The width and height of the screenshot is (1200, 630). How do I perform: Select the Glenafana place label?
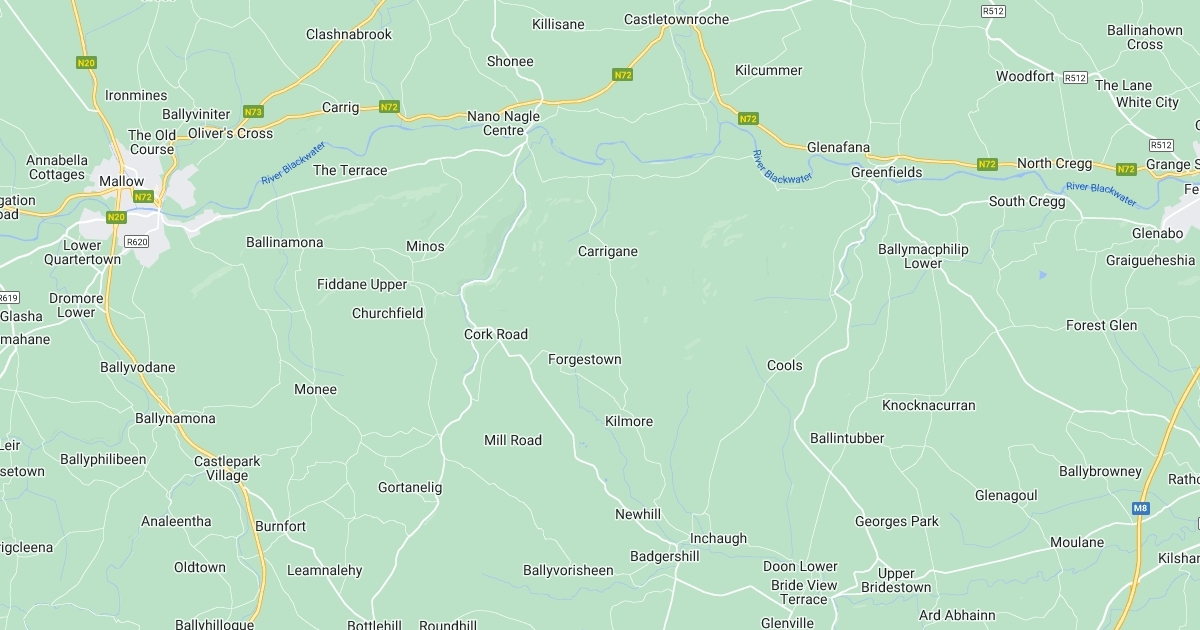click(838, 147)
